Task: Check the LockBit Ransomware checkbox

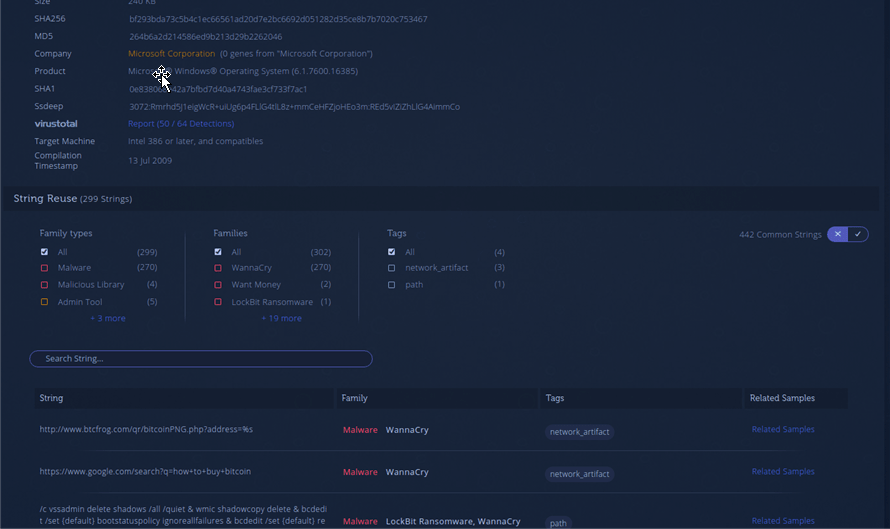Action: 218,301
